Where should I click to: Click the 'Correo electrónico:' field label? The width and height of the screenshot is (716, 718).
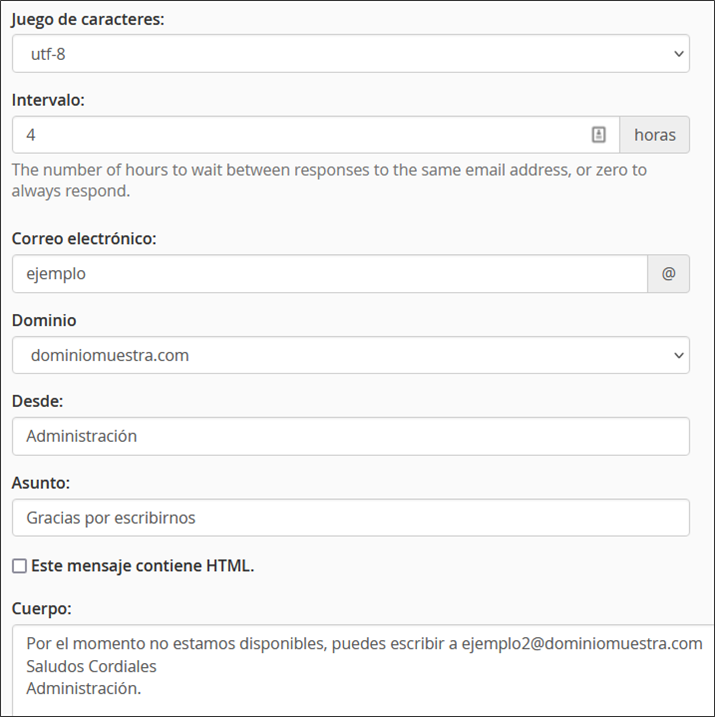[x=84, y=238]
